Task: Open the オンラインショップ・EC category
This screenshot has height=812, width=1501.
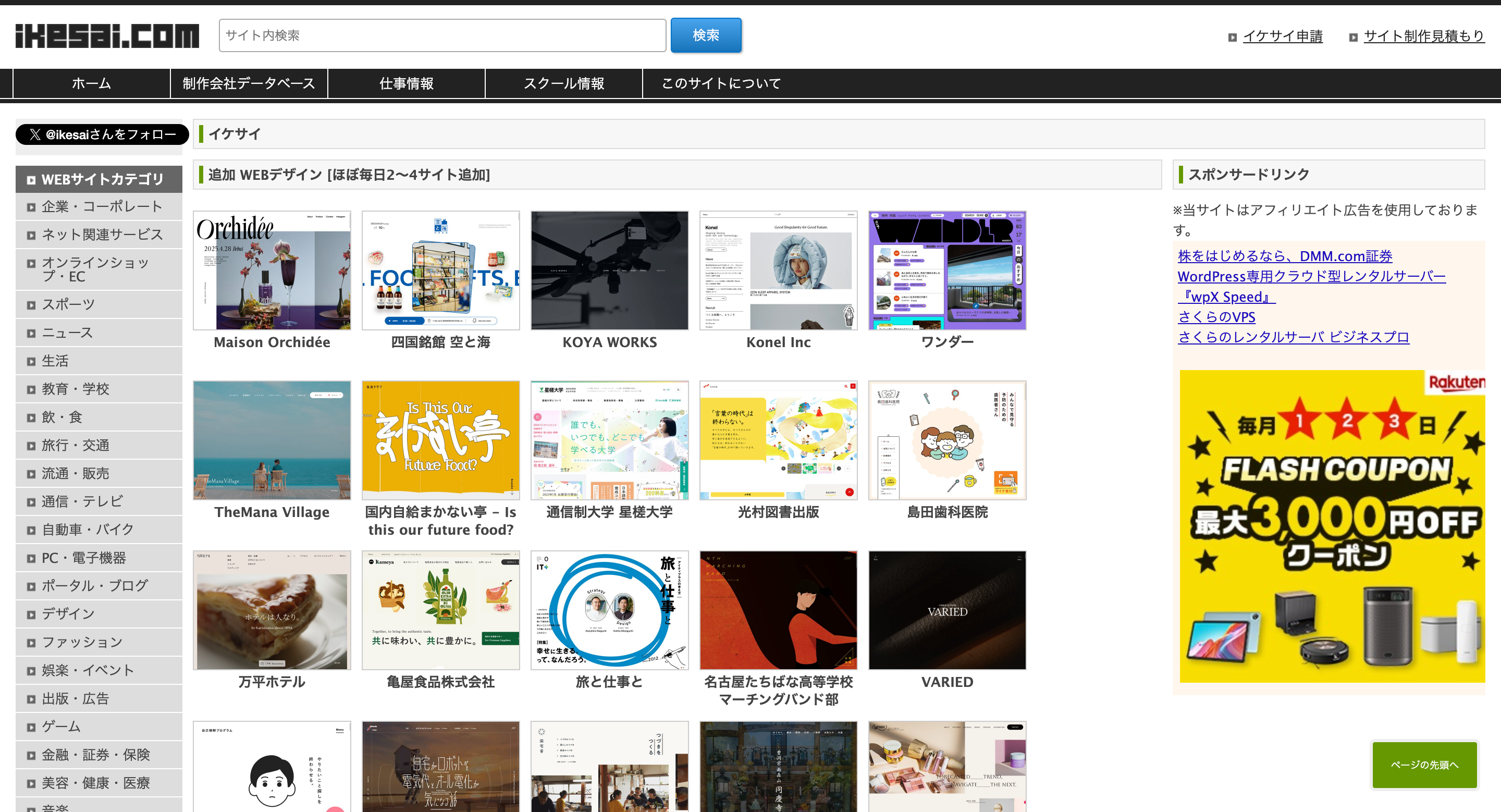Action: coord(99,269)
